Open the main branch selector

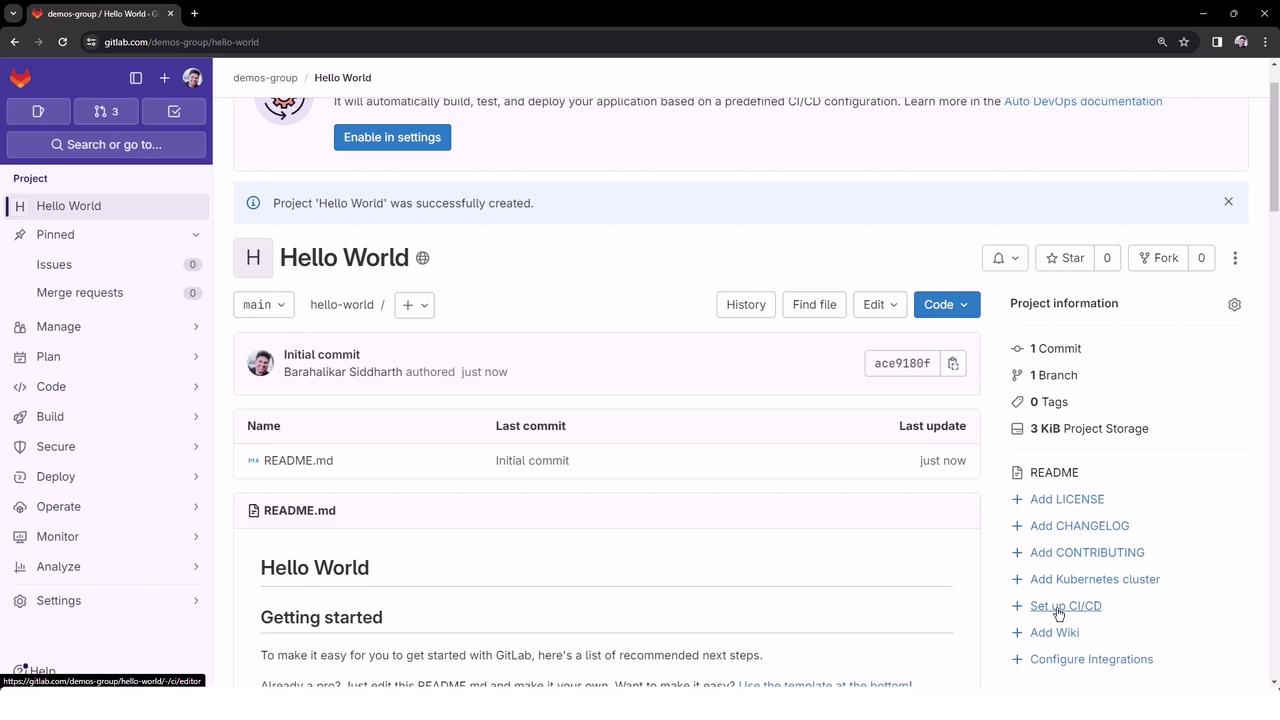[263, 305]
